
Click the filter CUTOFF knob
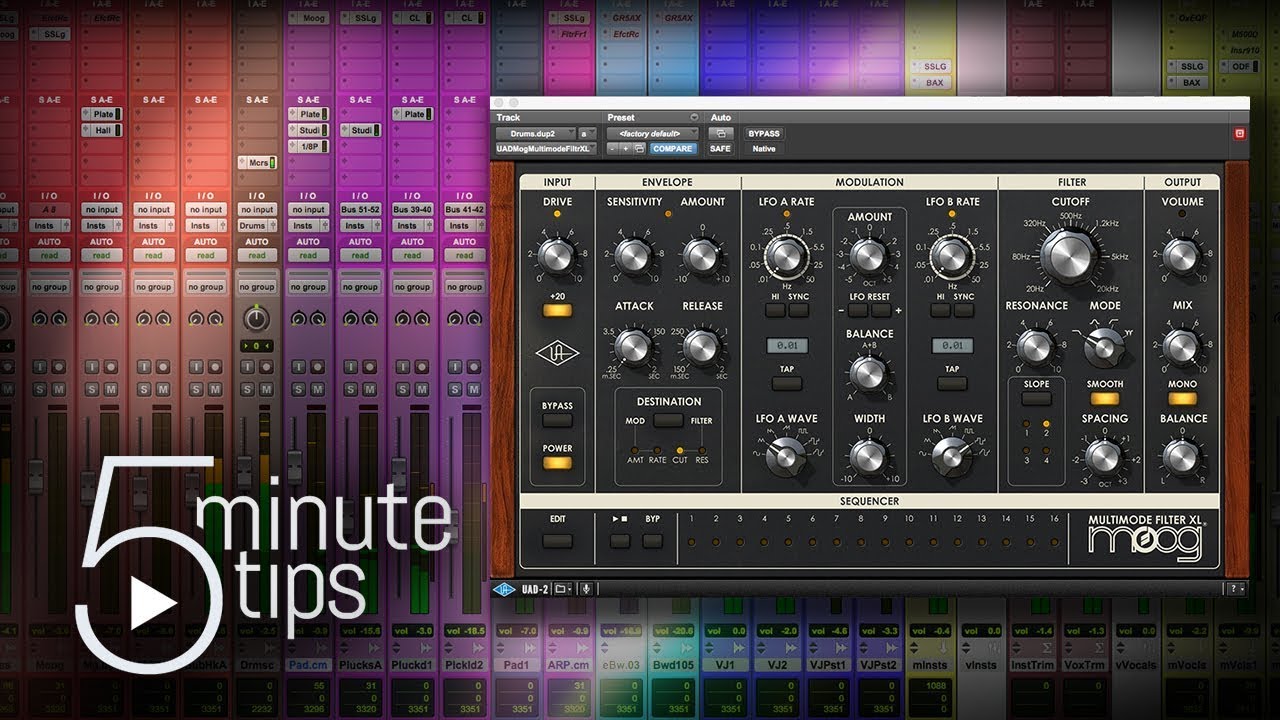coord(1070,258)
